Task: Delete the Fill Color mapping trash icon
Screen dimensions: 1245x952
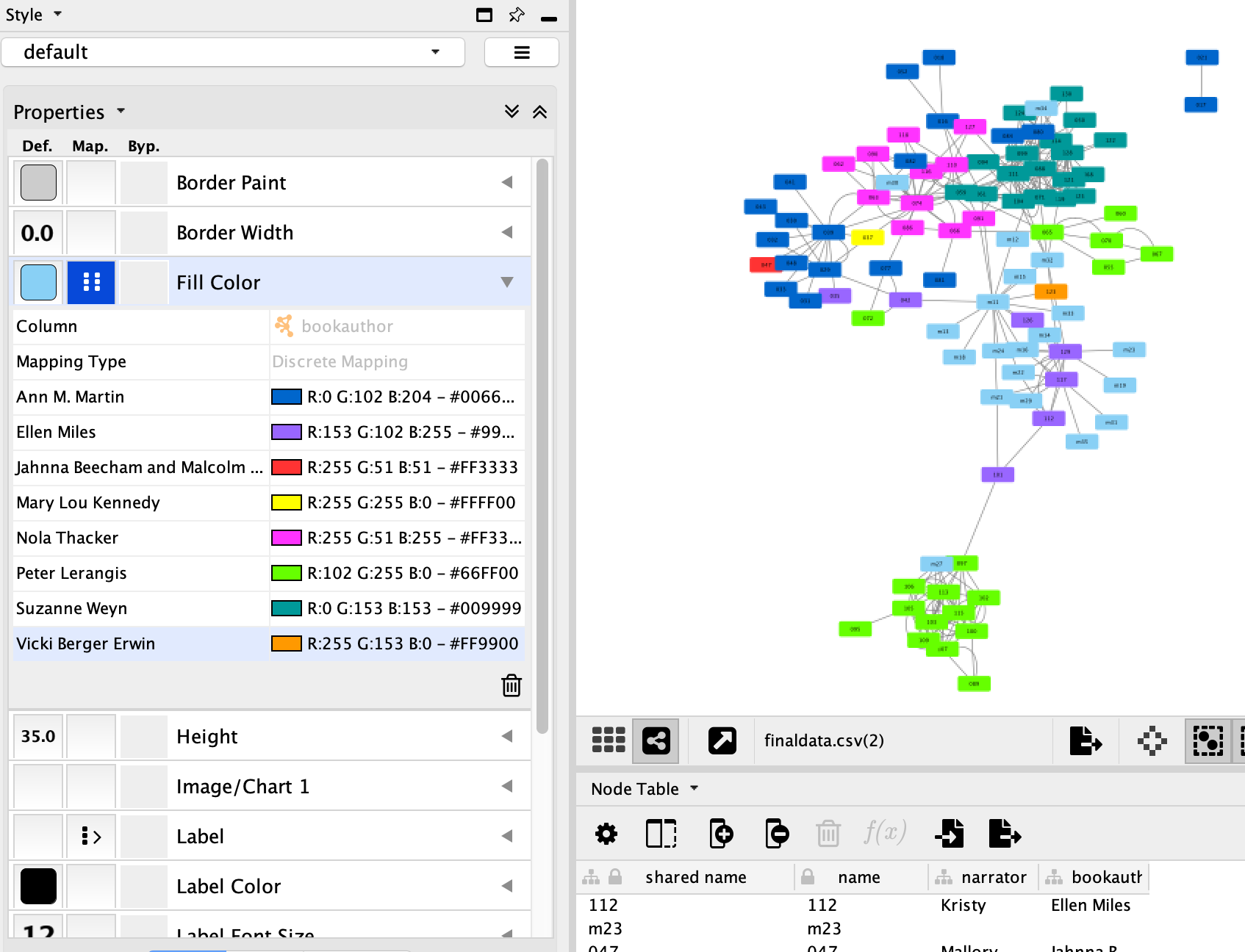Action: pyautogui.click(x=512, y=685)
